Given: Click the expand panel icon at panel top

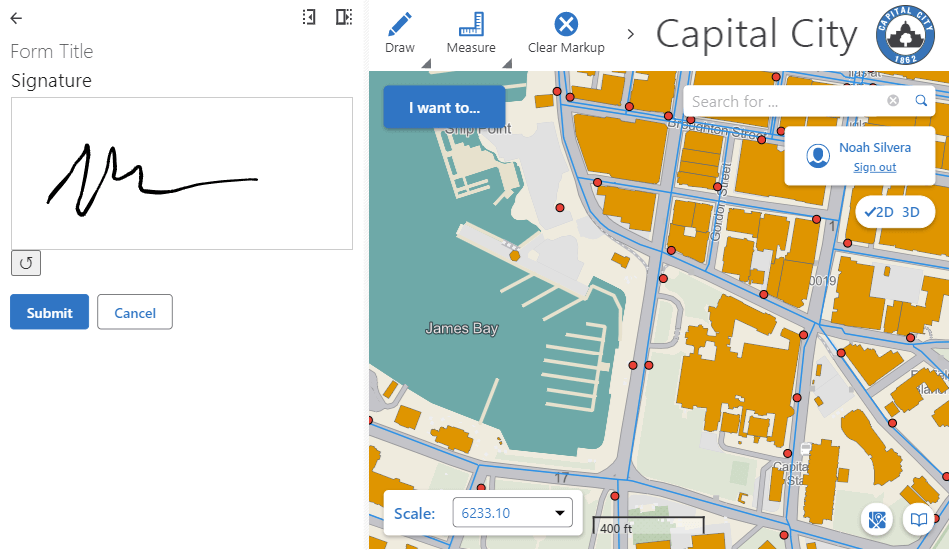Looking at the screenshot, I should pyautogui.click(x=343, y=17).
